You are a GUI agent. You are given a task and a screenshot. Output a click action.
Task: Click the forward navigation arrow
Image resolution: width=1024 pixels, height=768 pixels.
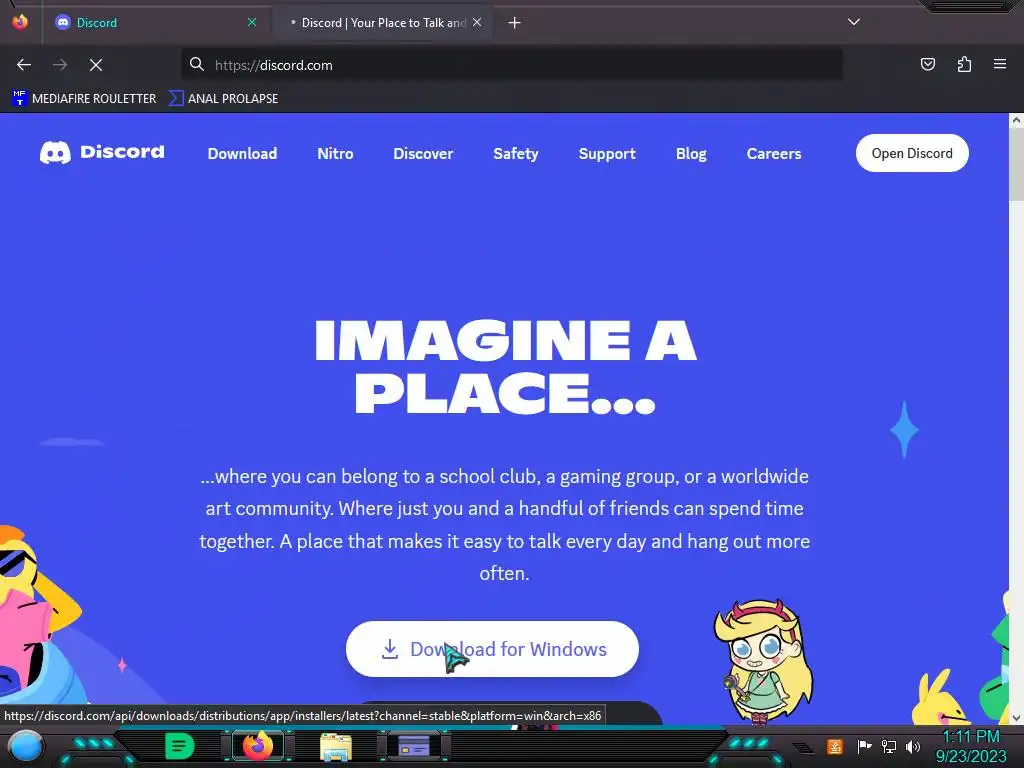tap(60, 65)
